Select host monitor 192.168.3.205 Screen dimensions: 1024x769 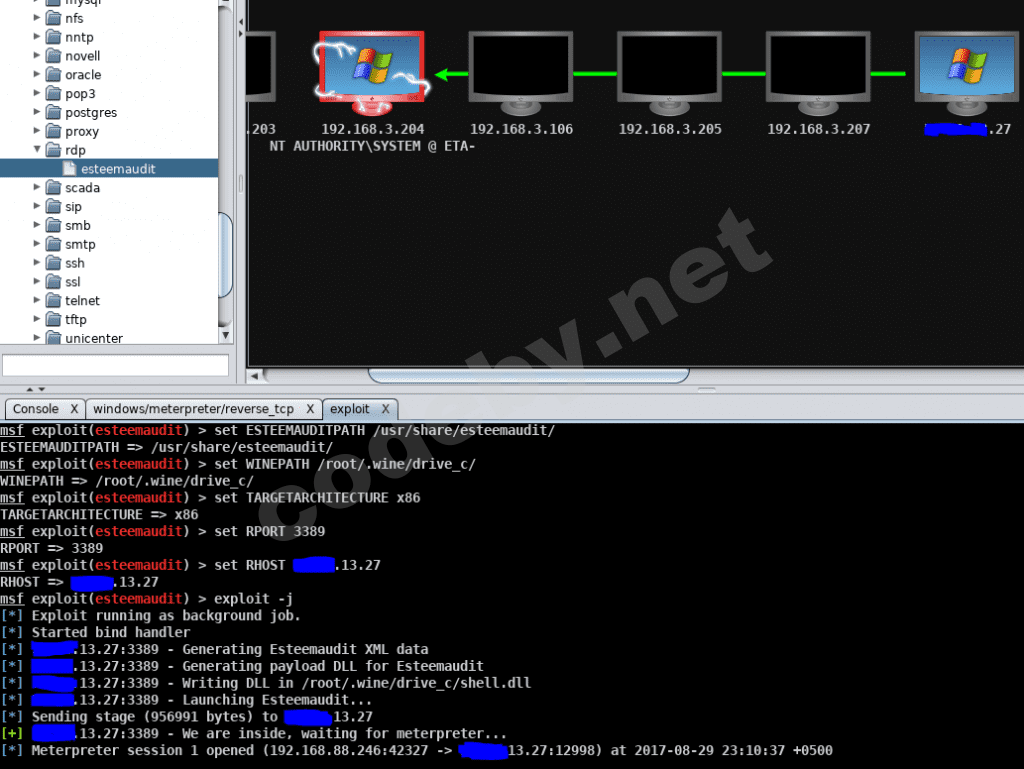669,73
